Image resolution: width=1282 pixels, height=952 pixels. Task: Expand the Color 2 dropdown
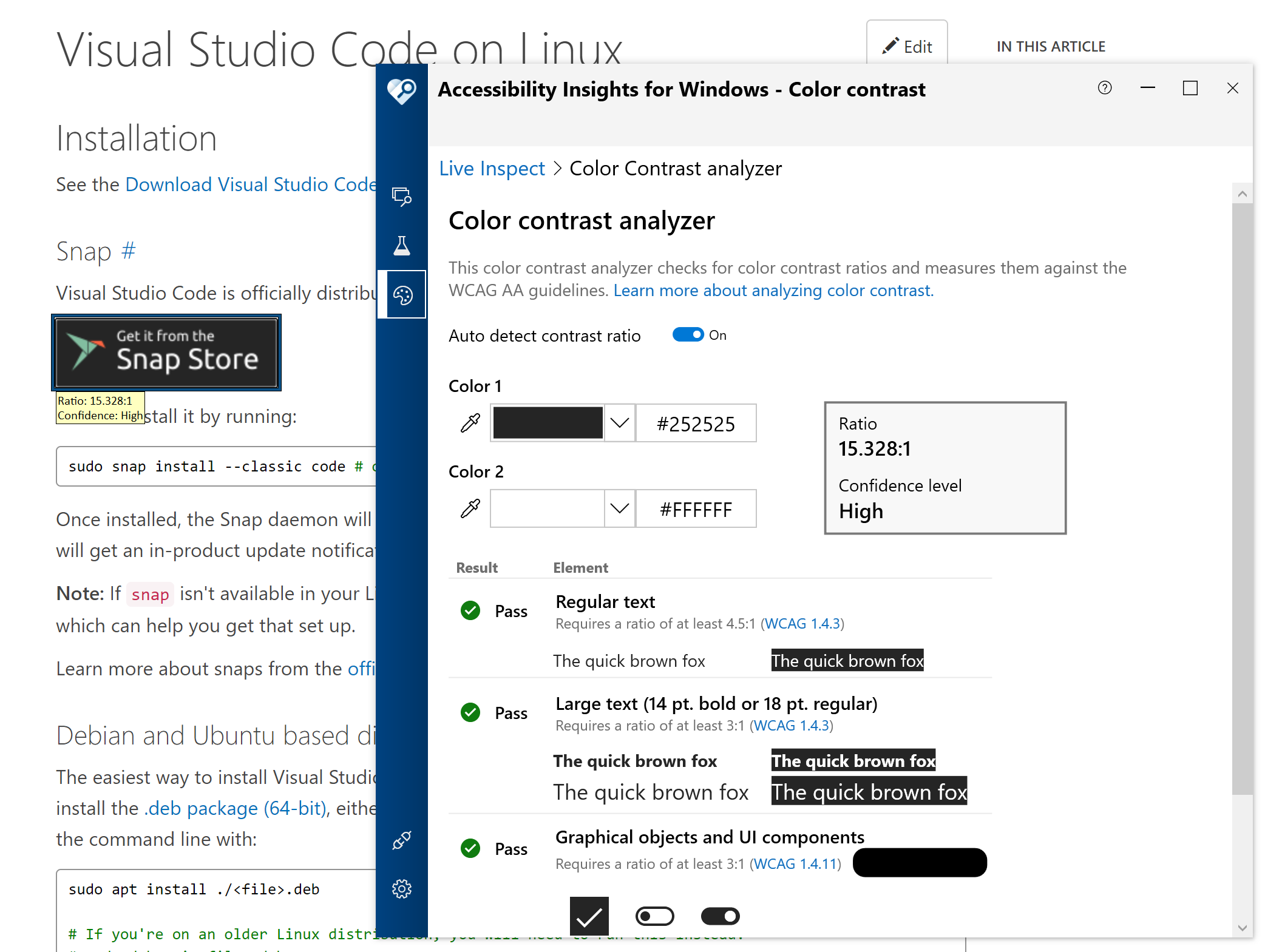[x=619, y=508]
